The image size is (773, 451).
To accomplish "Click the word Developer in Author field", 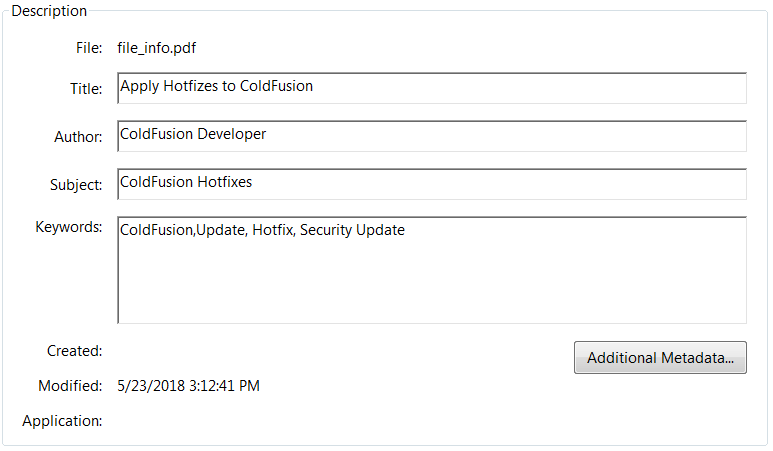I will coord(230,133).
